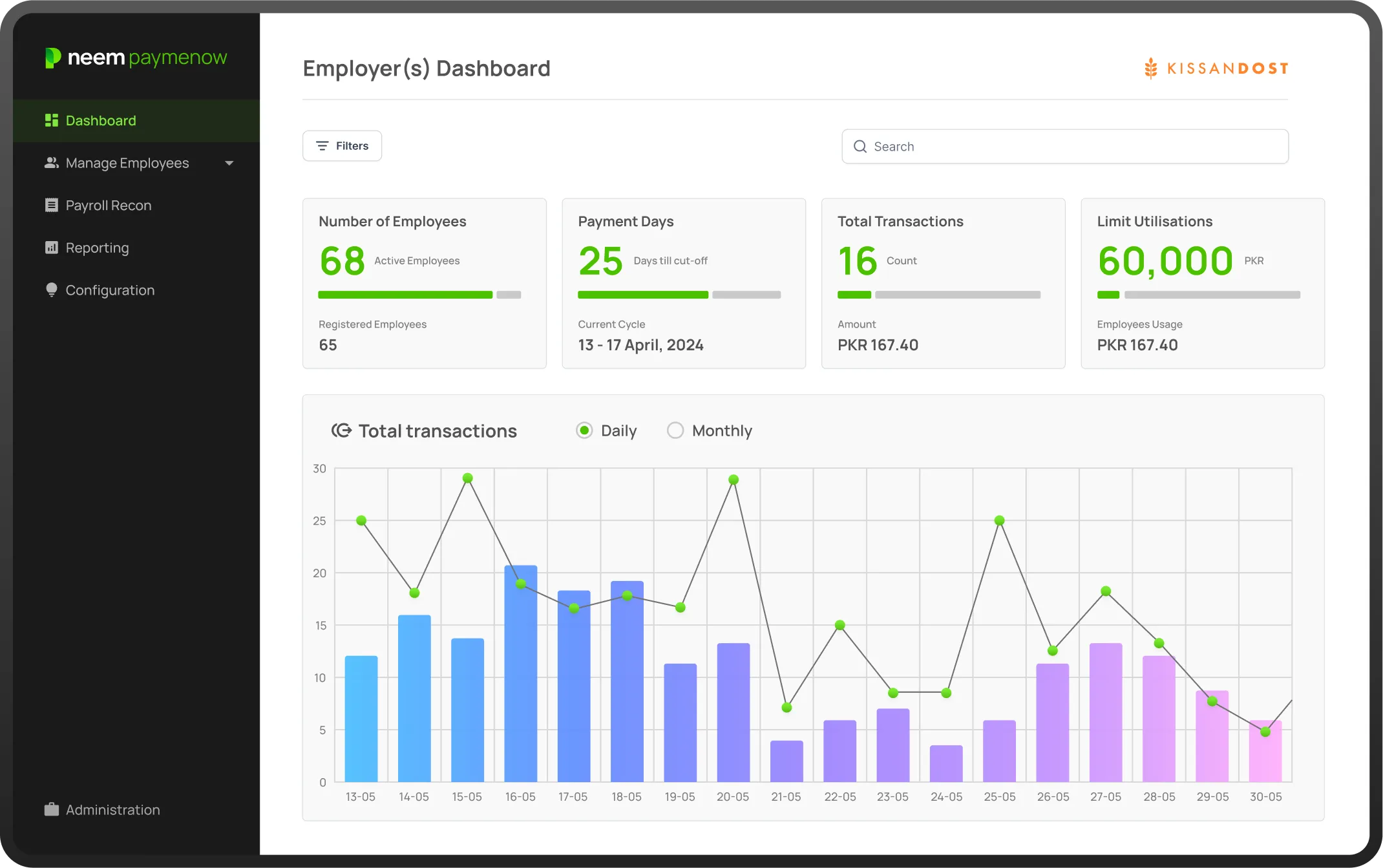Select the Monthly radio button
The height and width of the screenshot is (868, 1383).
[675, 430]
